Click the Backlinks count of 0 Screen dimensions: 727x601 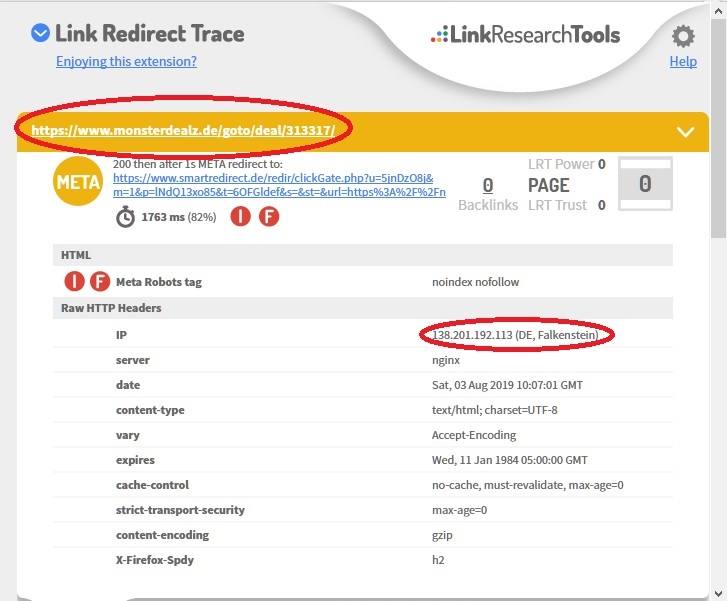488,185
